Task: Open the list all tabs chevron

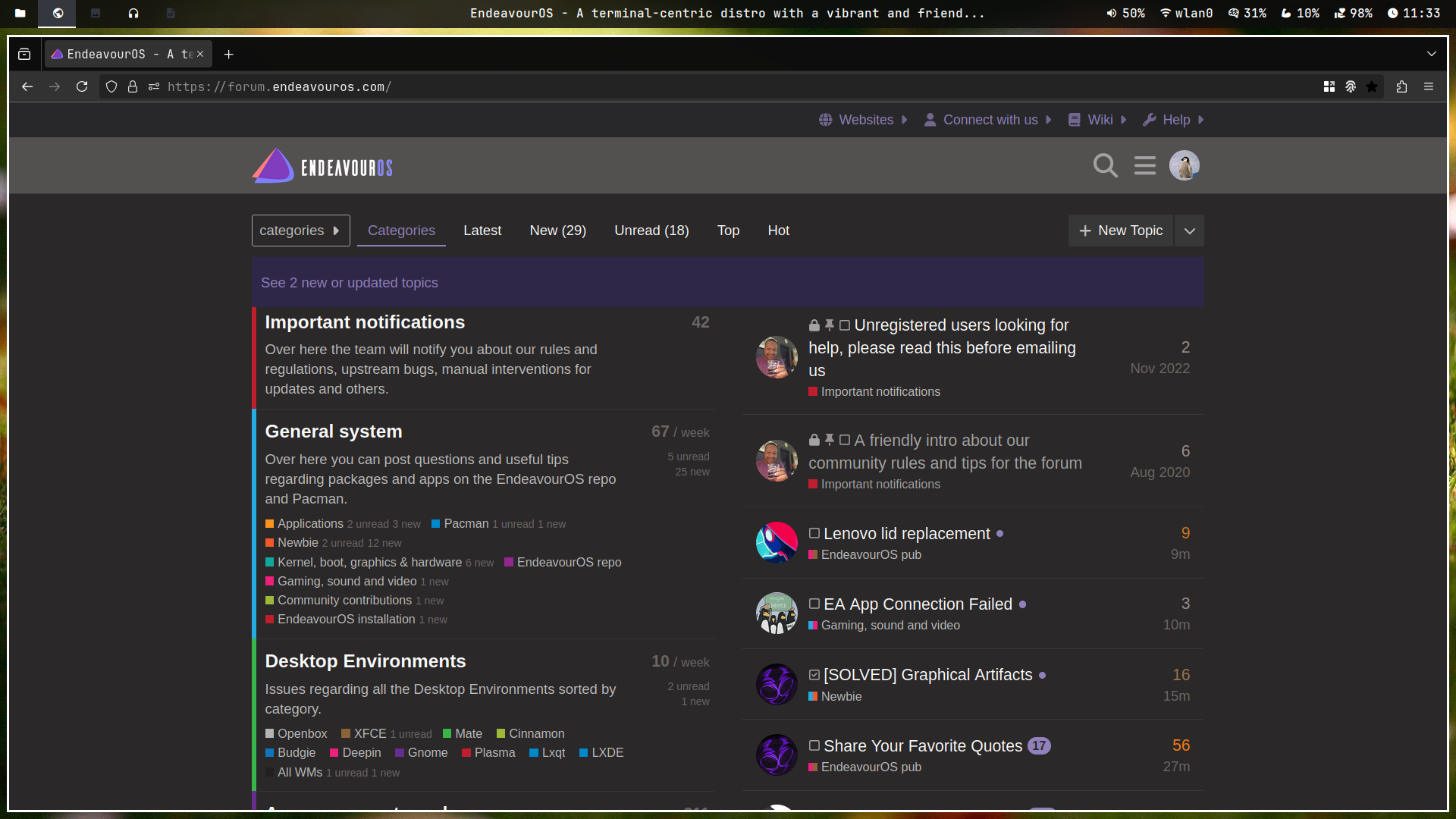Action: click(x=1432, y=54)
